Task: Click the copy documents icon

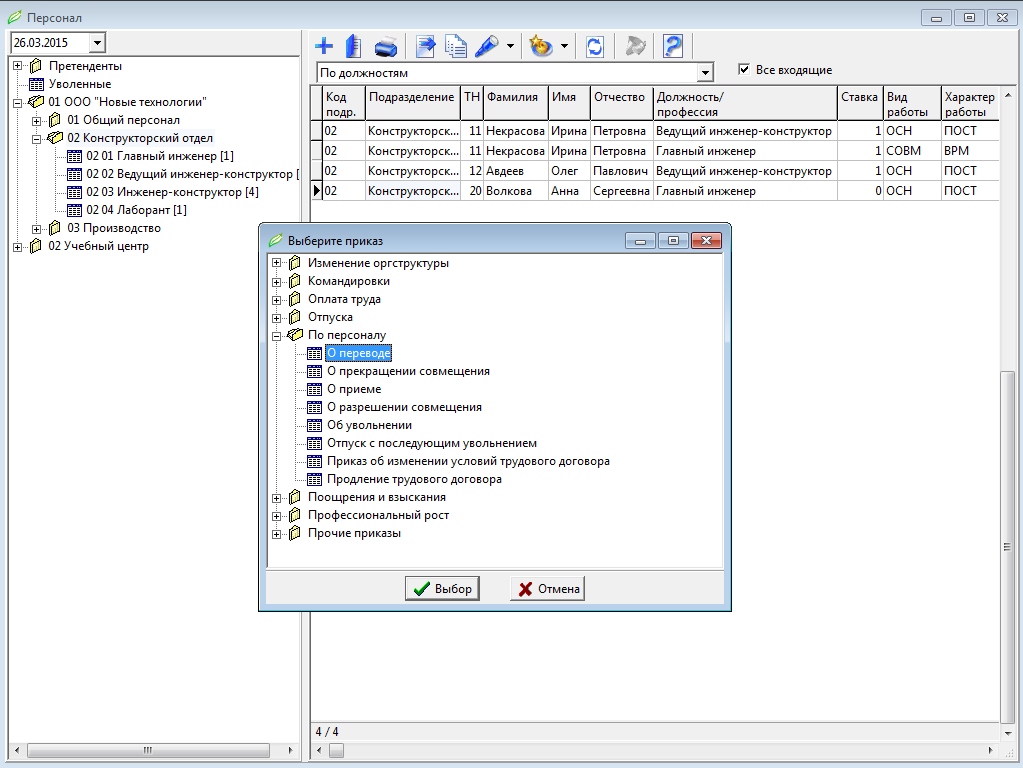Action: [455, 46]
